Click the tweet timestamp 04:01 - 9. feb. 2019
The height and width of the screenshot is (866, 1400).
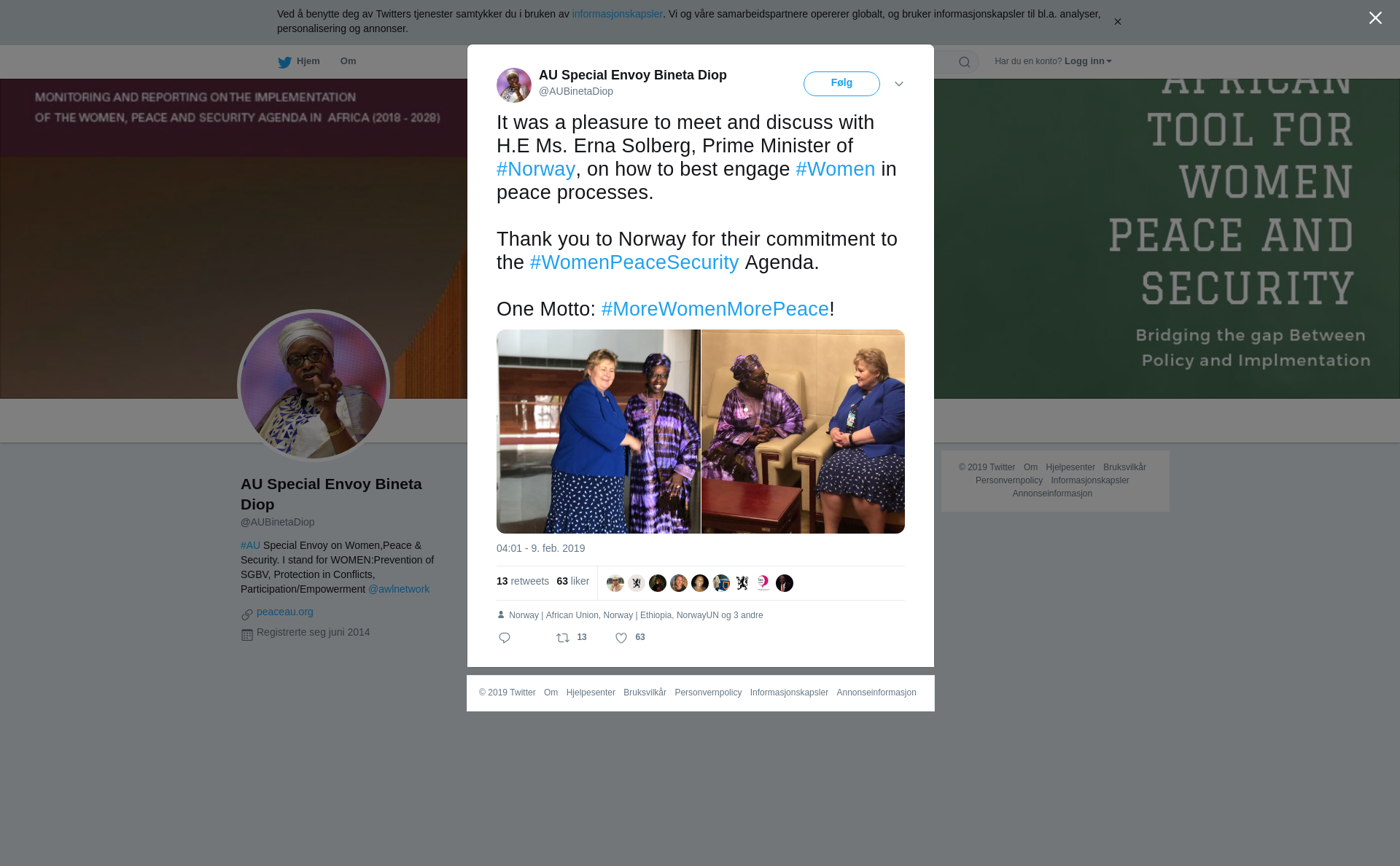point(540,548)
